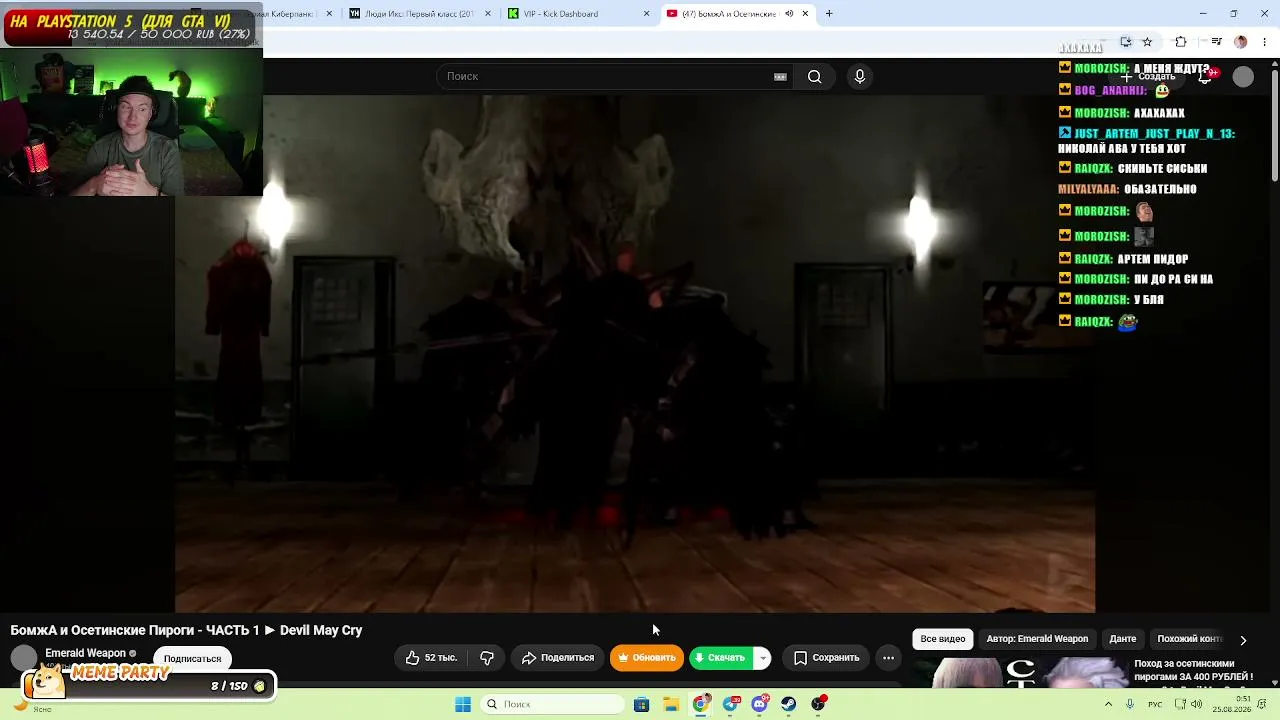Switch to the VIP - Kick Dashboard tab

(x=576, y=14)
